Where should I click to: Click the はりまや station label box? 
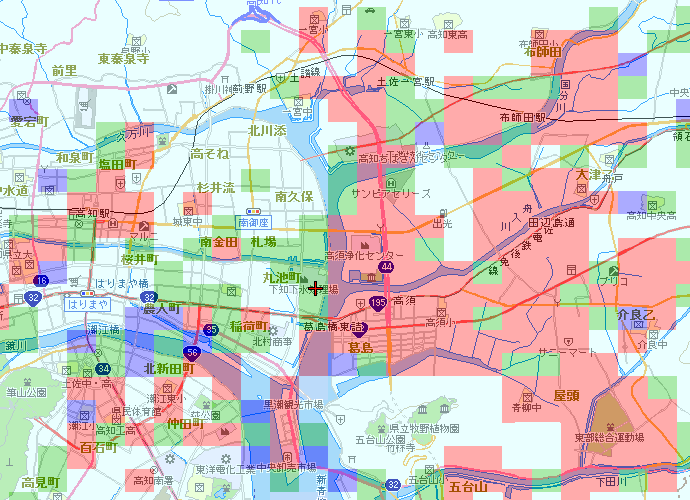(86, 300)
